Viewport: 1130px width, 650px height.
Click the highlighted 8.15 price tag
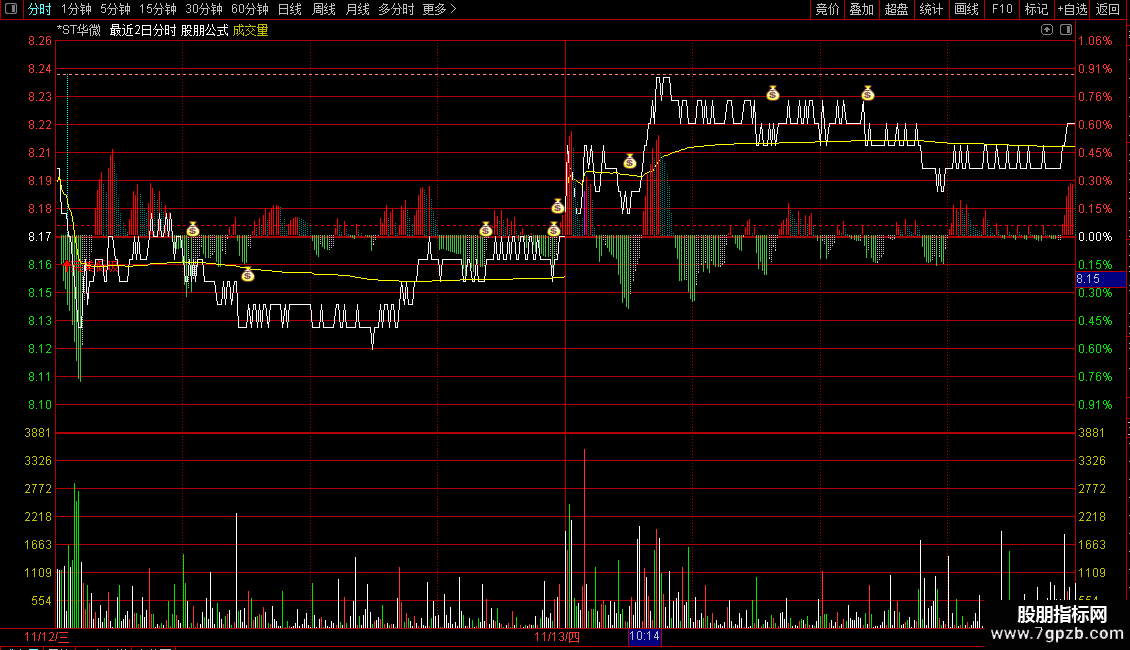[1100, 279]
